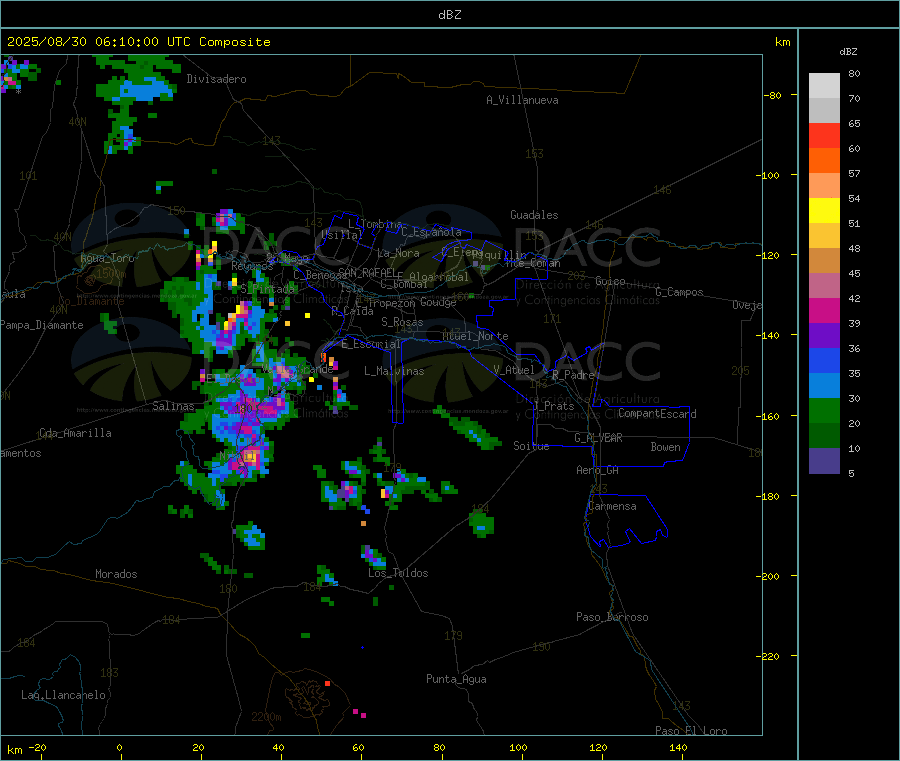Click the magenta 39–42 dBZ legend swatch
The height and width of the screenshot is (761, 900).
pos(824,310)
